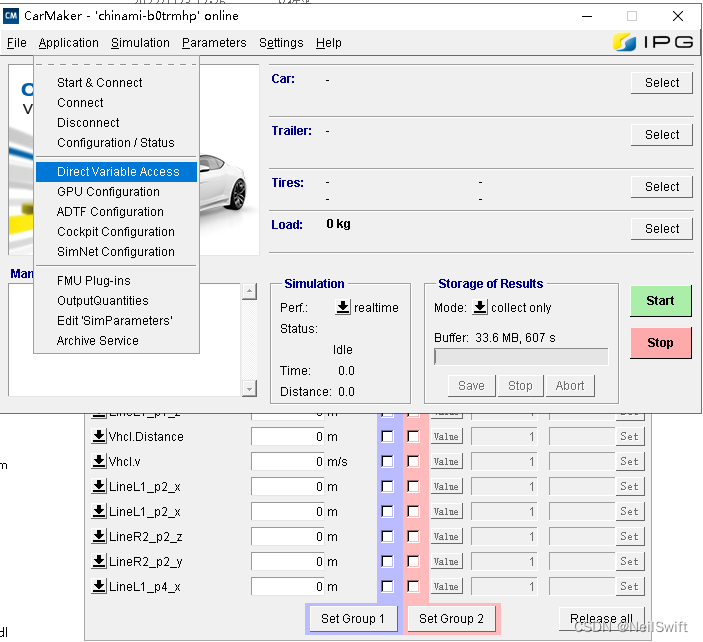Image resolution: width=703 pixels, height=642 pixels.
Task: Click Release all button
Action: [602, 619]
